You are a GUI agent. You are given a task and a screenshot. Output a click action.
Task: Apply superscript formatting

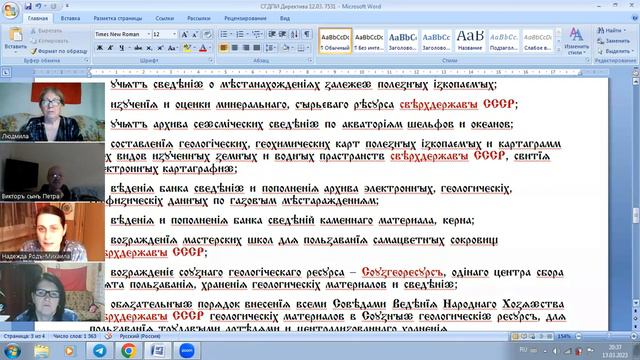[x=160, y=48]
